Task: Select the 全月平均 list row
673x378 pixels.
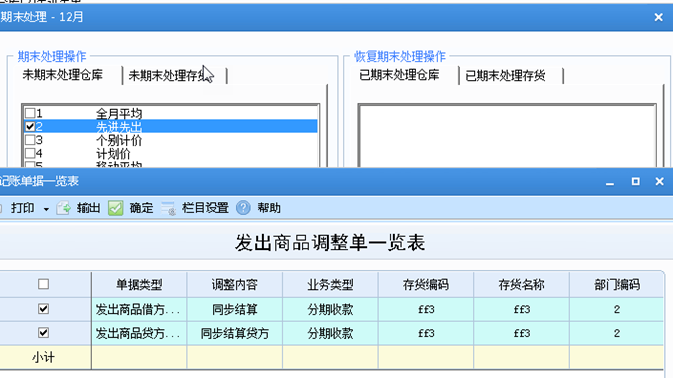Action: coord(171,113)
